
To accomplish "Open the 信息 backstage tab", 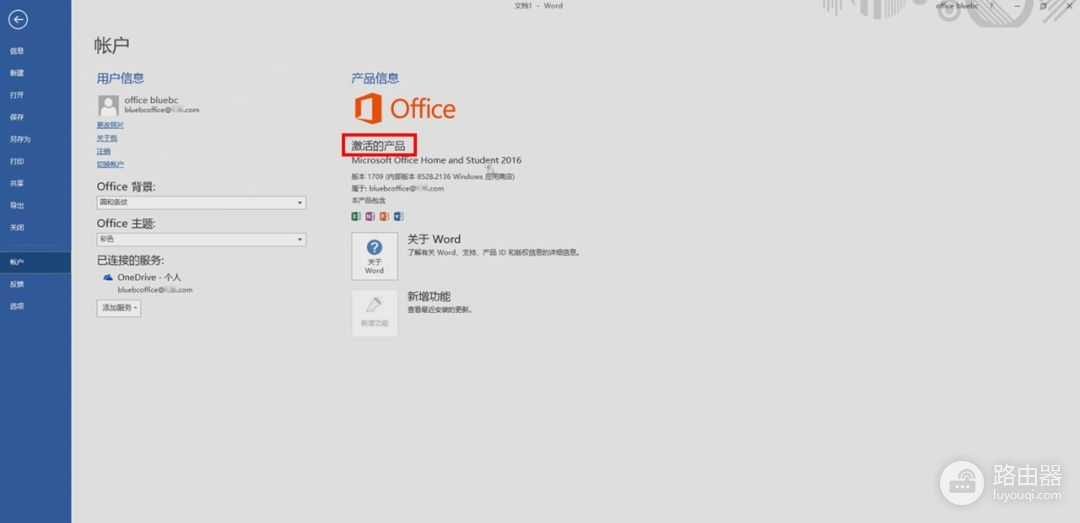I will click(x=17, y=51).
